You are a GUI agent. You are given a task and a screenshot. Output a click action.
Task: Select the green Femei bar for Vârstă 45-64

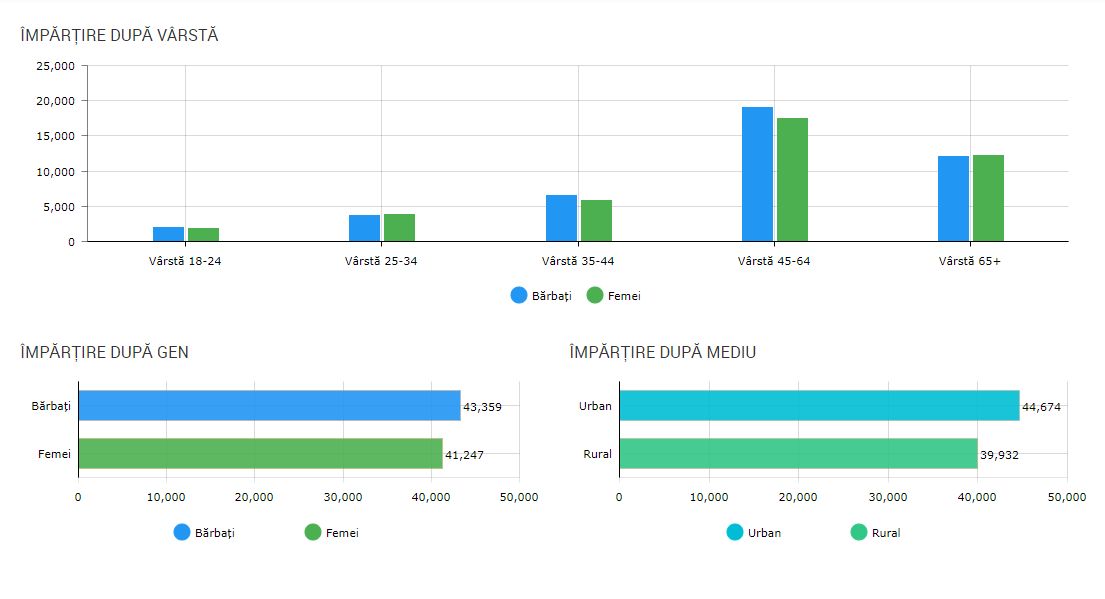tap(792, 180)
